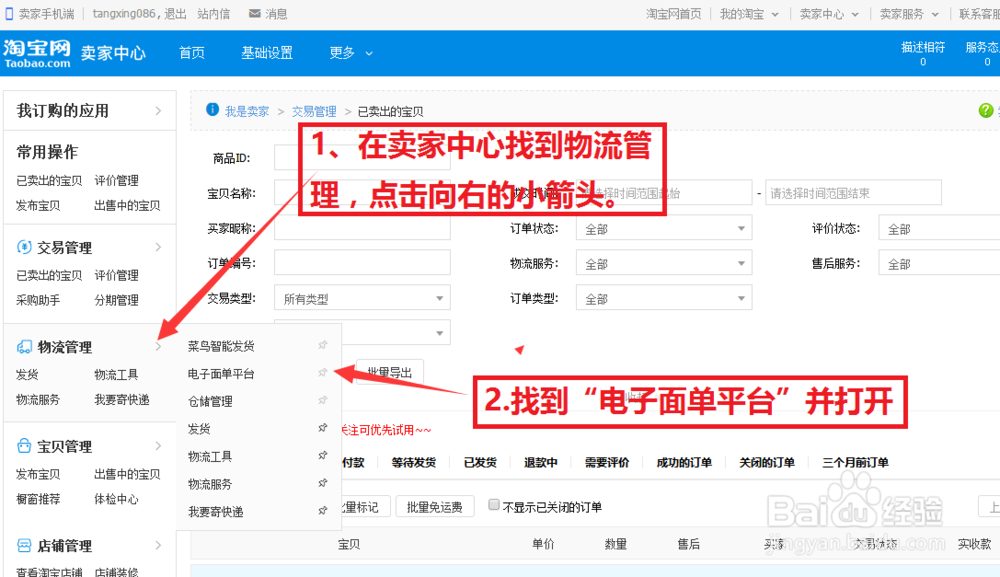Image resolution: width=1000 pixels, height=577 pixels.
Task: Expand the 交易管理 right arrow
Action: pos(158,247)
